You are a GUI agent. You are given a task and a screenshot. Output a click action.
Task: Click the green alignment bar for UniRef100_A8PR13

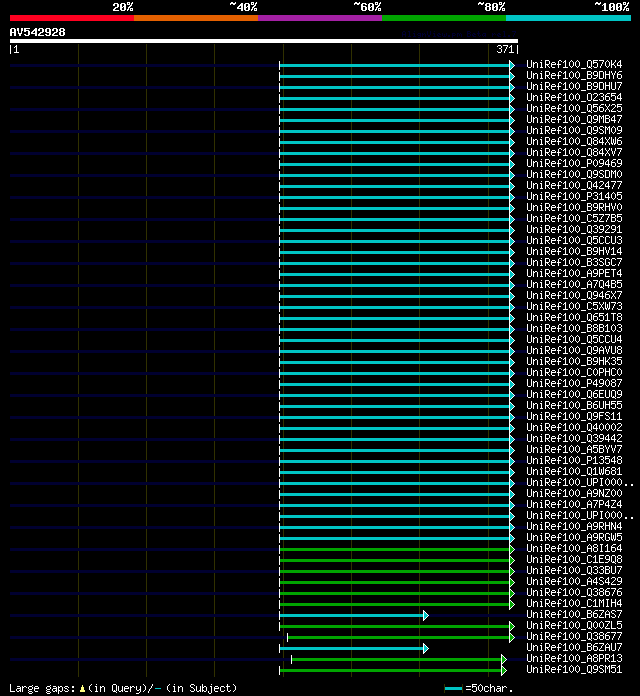[x=399, y=659]
